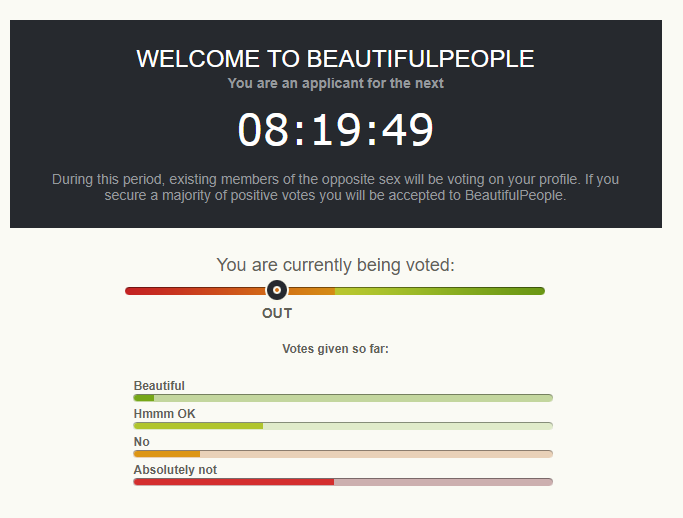Click the paragraph explaining the voting period
Viewport: 683px width, 518px height.
(x=336, y=187)
